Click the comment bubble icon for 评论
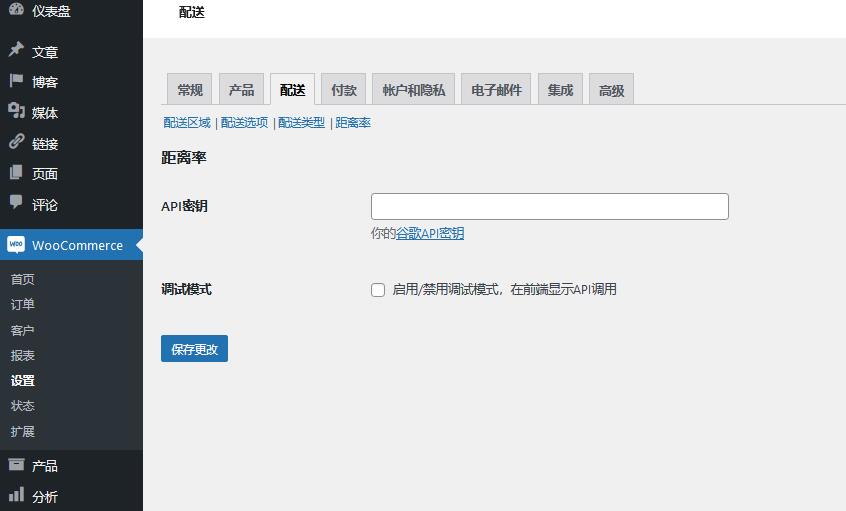The image size is (846, 511). pyautogui.click(x=16, y=203)
